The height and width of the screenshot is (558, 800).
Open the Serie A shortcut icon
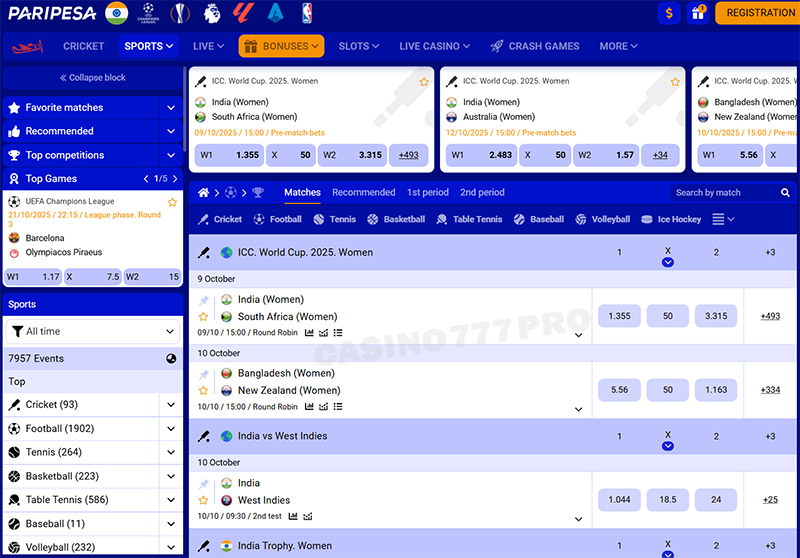pos(276,13)
